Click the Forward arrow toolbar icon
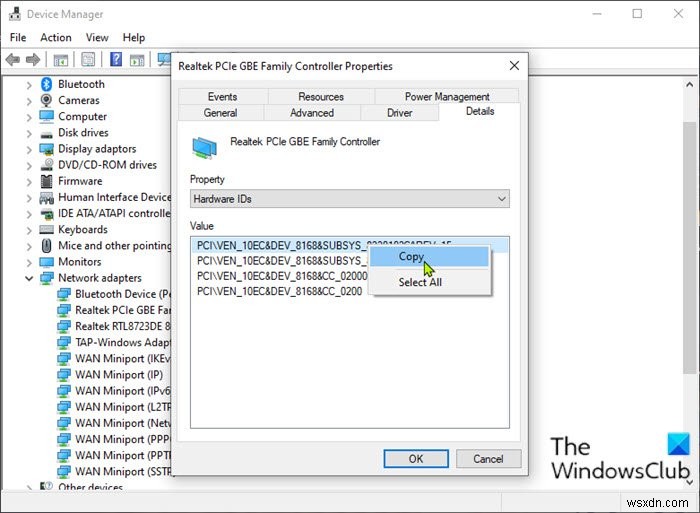This screenshot has height=513, width=700. click(x=33, y=59)
